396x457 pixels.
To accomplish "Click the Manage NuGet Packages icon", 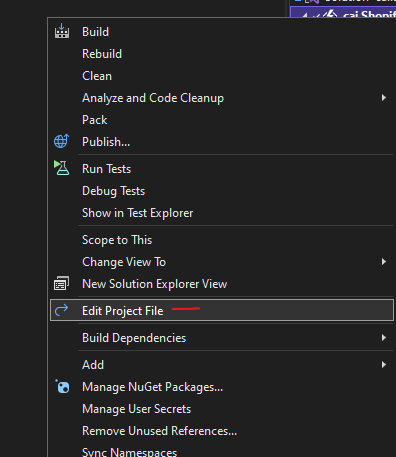I will [62, 387].
